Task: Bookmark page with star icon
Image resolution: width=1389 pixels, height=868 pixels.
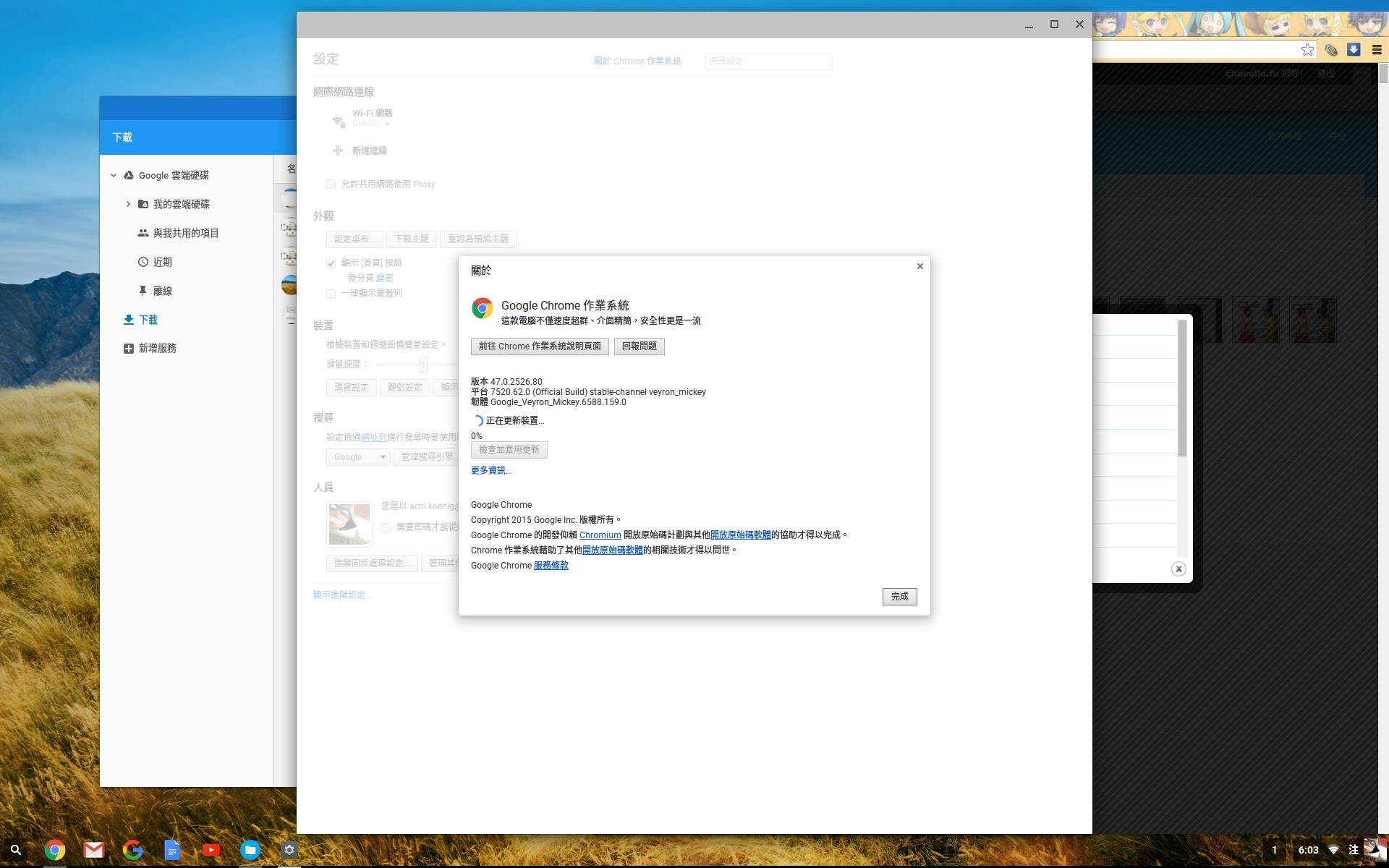Action: [1307, 49]
